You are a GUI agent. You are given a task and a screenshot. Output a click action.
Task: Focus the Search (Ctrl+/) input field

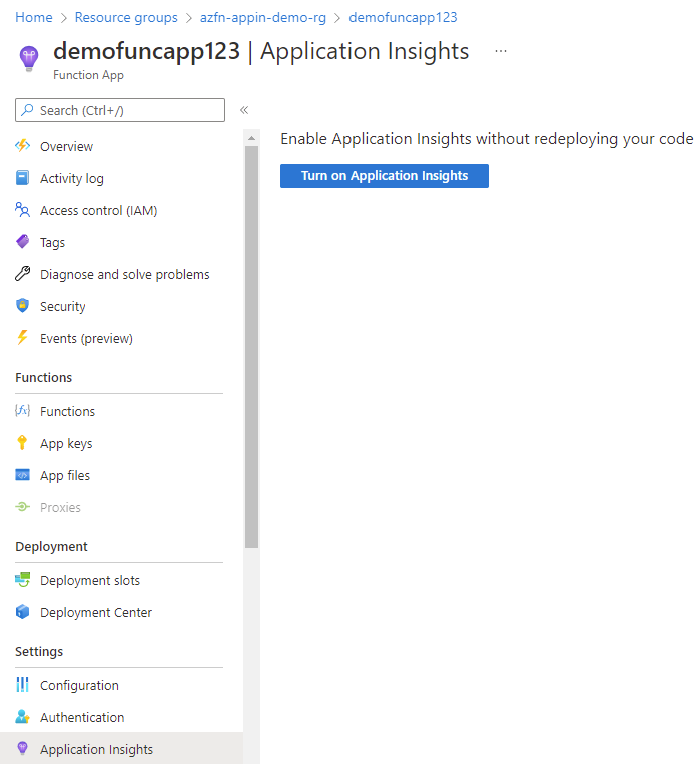pyautogui.click(x=120, y=110)
